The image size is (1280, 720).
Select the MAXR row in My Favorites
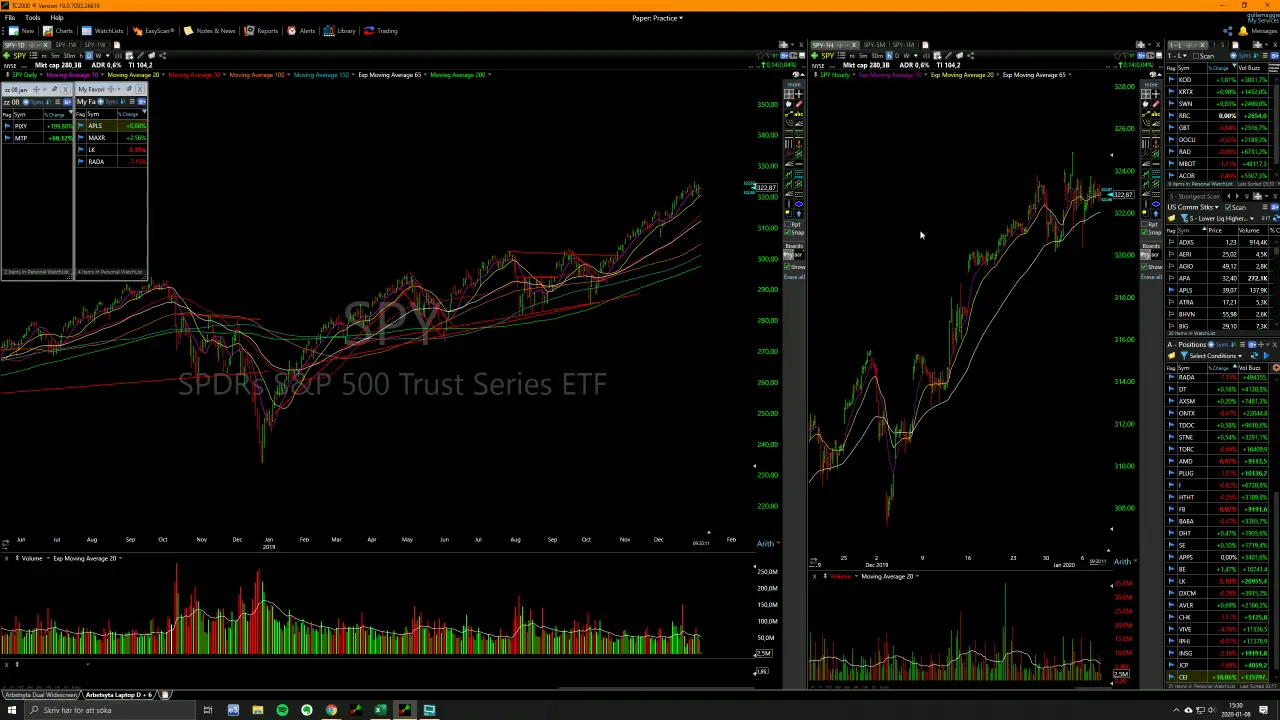[x=111, y=138]
